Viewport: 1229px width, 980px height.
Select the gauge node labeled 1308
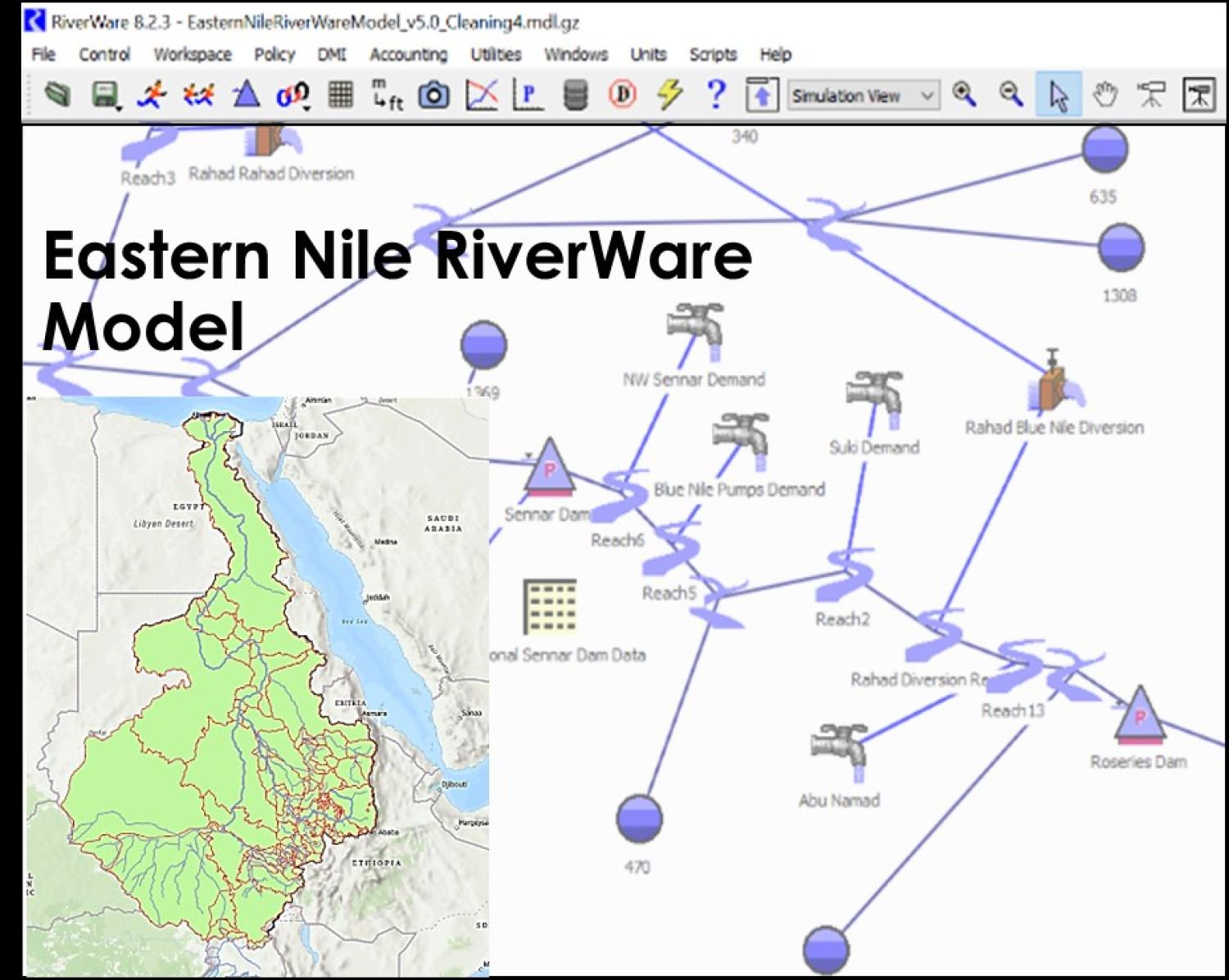pos(1121,247)
